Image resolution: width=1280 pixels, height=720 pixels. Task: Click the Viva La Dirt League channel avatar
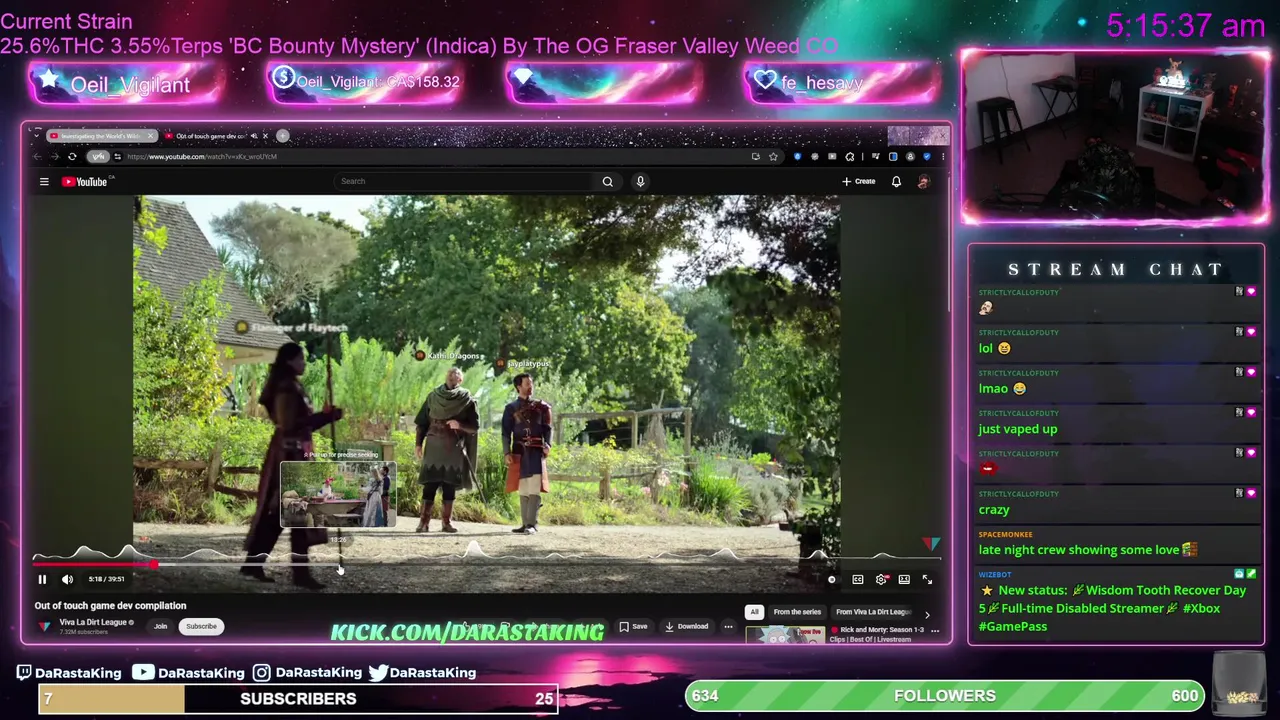[44, 626]
